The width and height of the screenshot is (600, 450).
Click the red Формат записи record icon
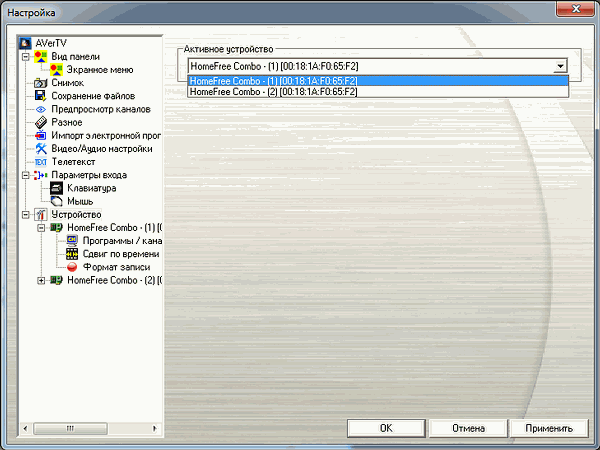(72, 267)
